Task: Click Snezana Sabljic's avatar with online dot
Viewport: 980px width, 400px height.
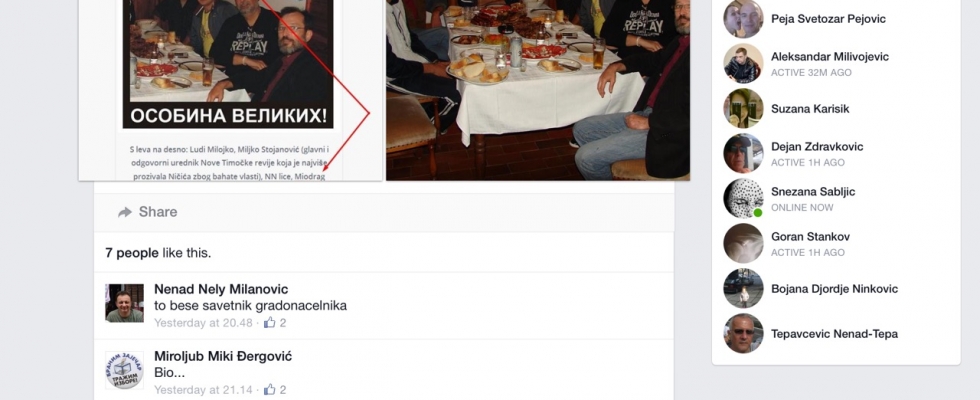Action: coord(743,199)
